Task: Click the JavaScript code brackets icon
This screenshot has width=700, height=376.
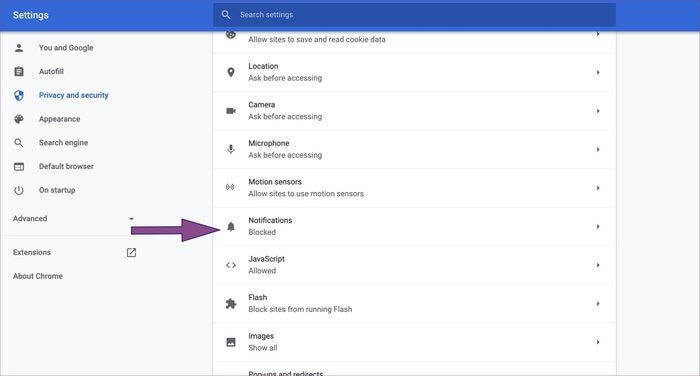Action: [x=231, y=265]
